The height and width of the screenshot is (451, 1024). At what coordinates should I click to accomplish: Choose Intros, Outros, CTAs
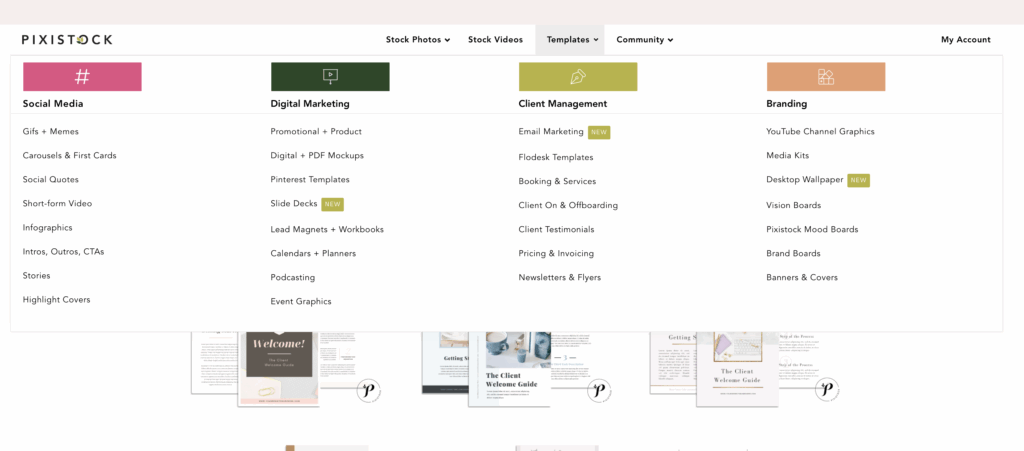tap(63, 252)
